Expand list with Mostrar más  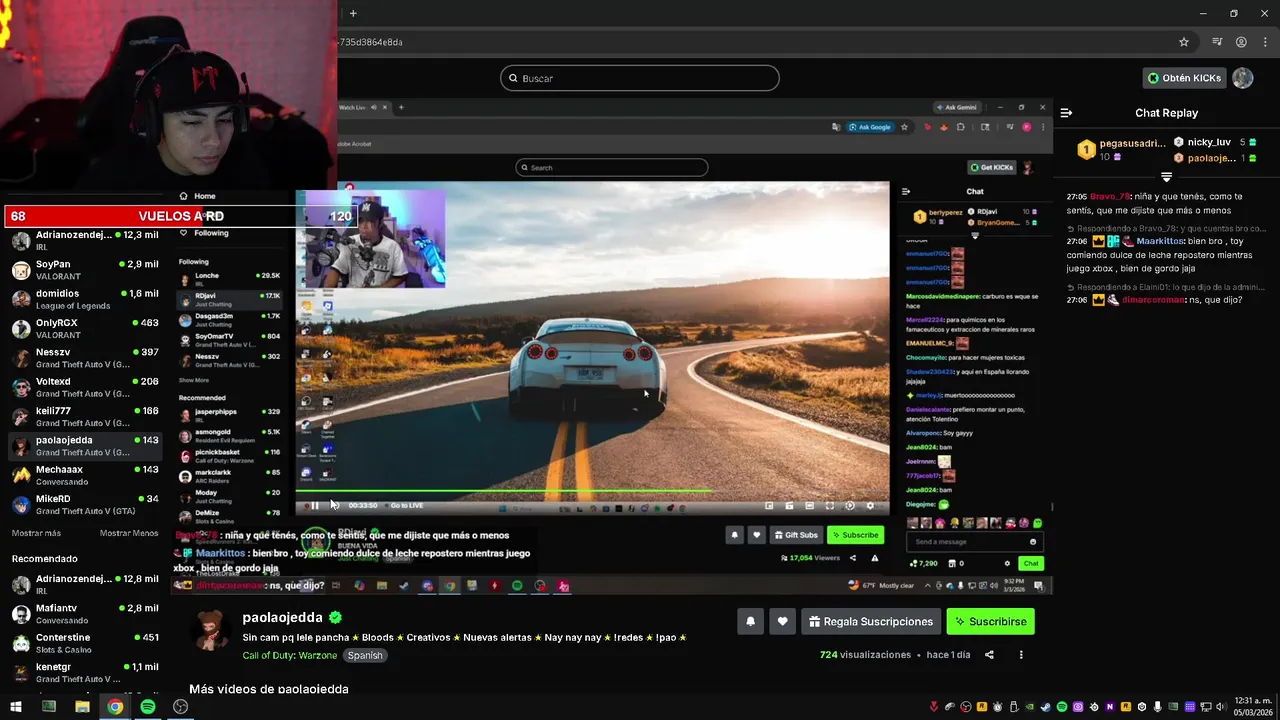tap(36, 533)
